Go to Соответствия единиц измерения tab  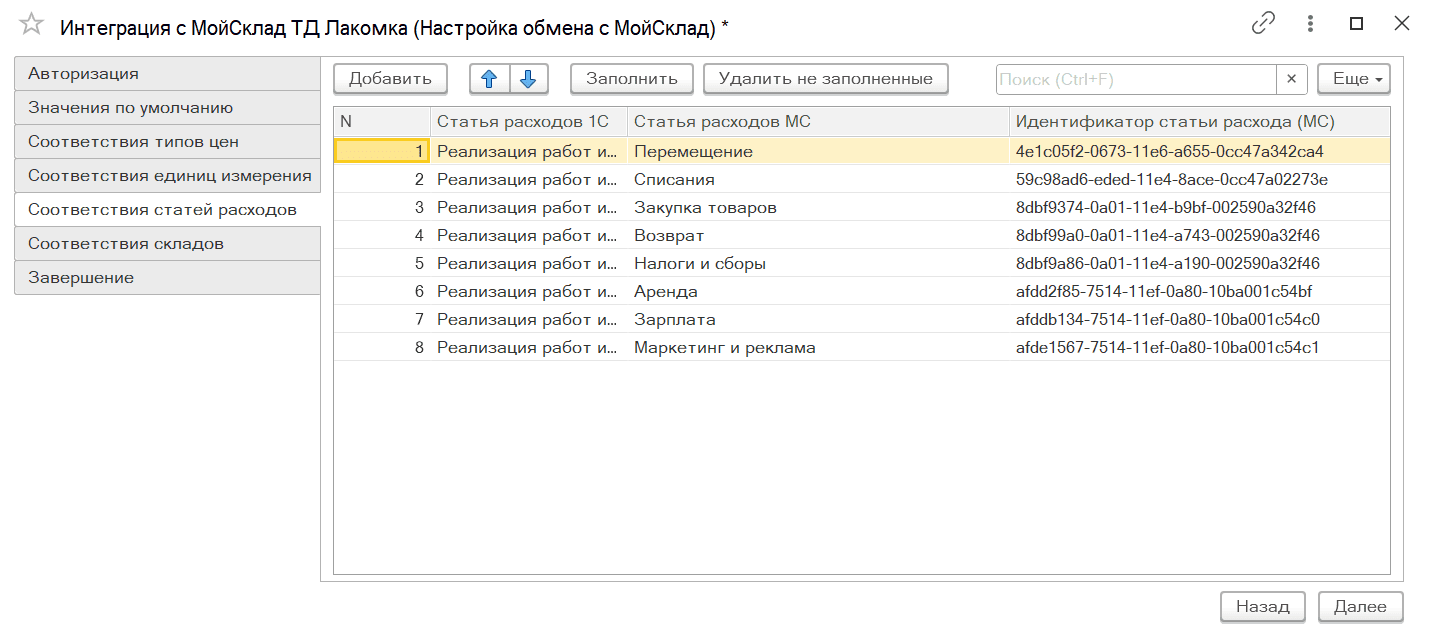point(167,176)
